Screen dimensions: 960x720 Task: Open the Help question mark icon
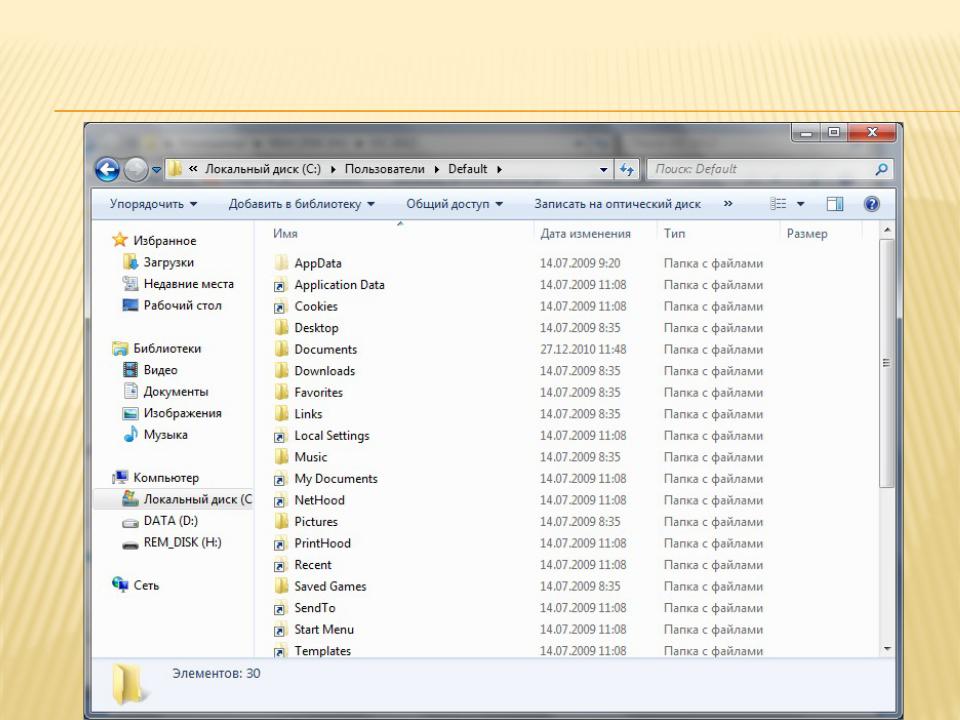coord(871,204)
